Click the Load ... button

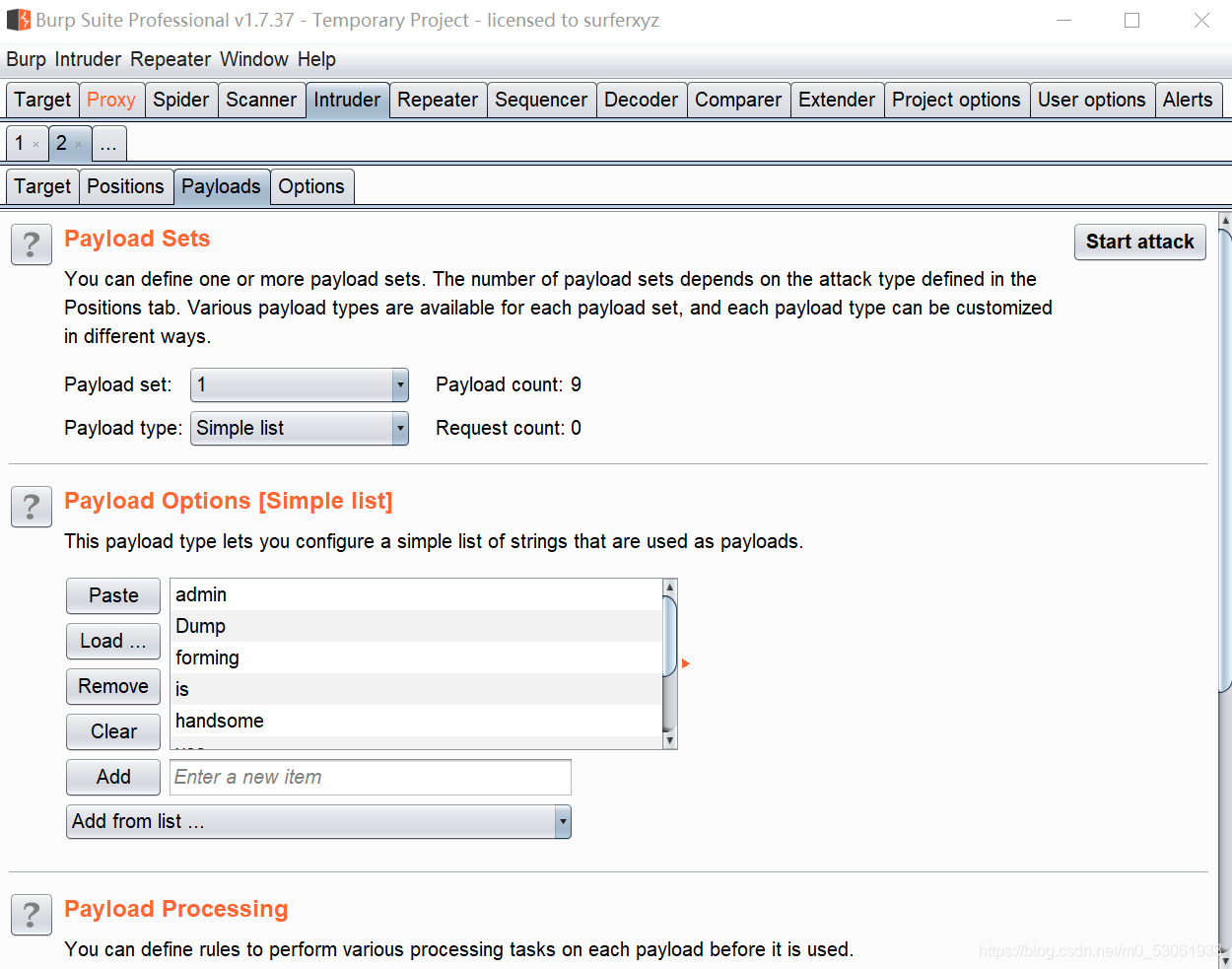coord(113,641)
